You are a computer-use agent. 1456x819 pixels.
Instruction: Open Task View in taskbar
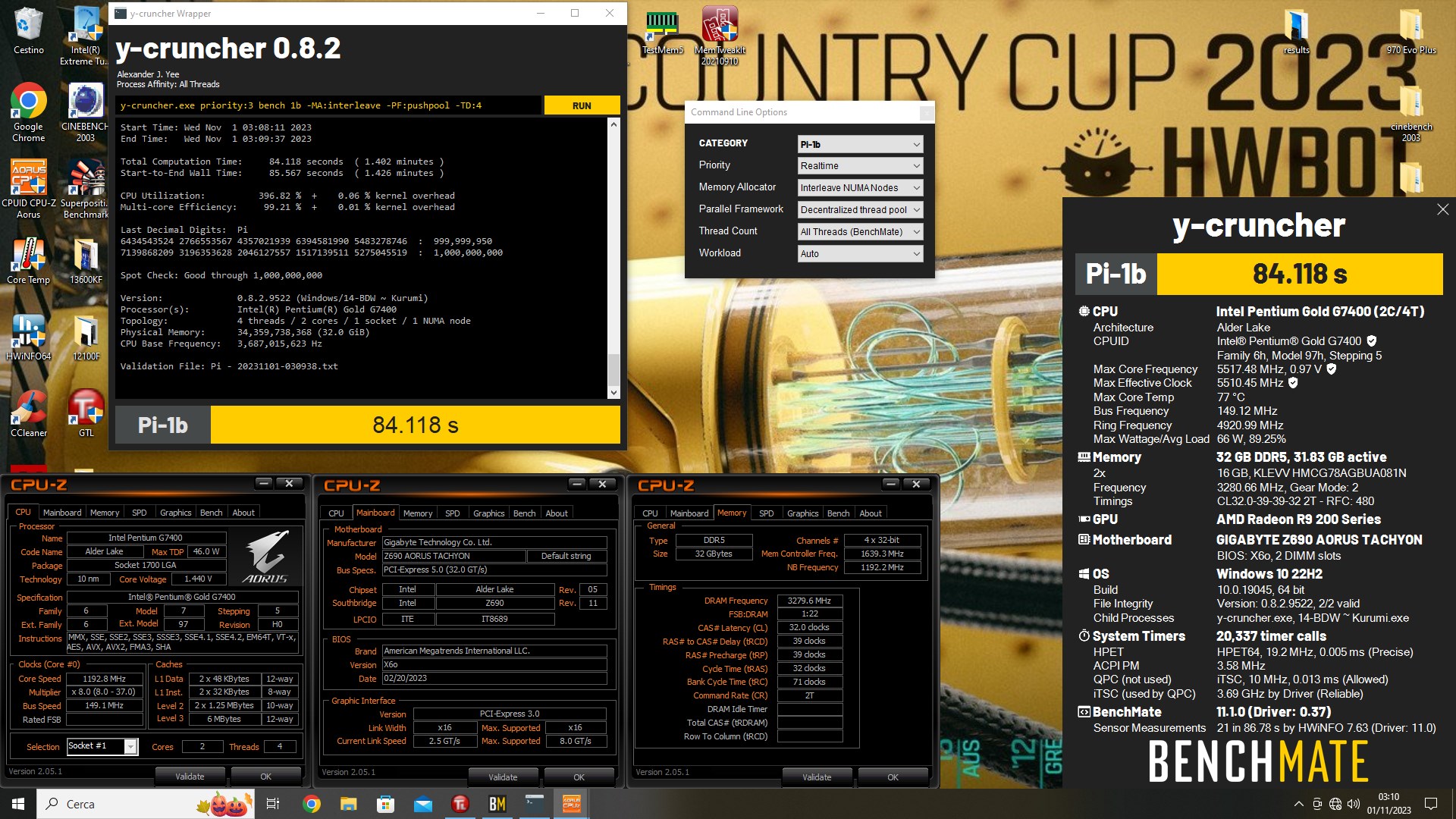pos(273,804)
